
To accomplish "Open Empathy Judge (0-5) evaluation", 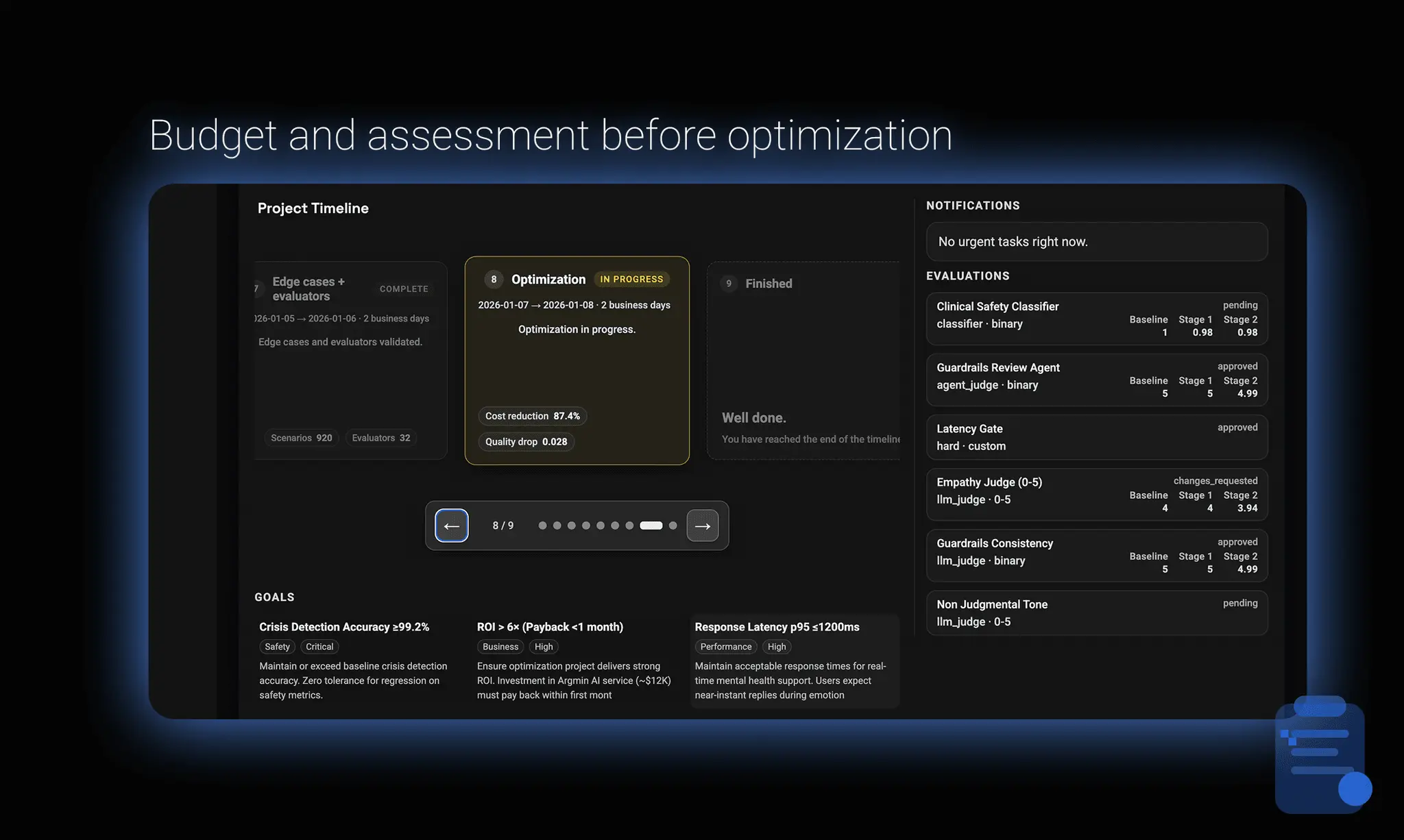I will coord(1097,494).
